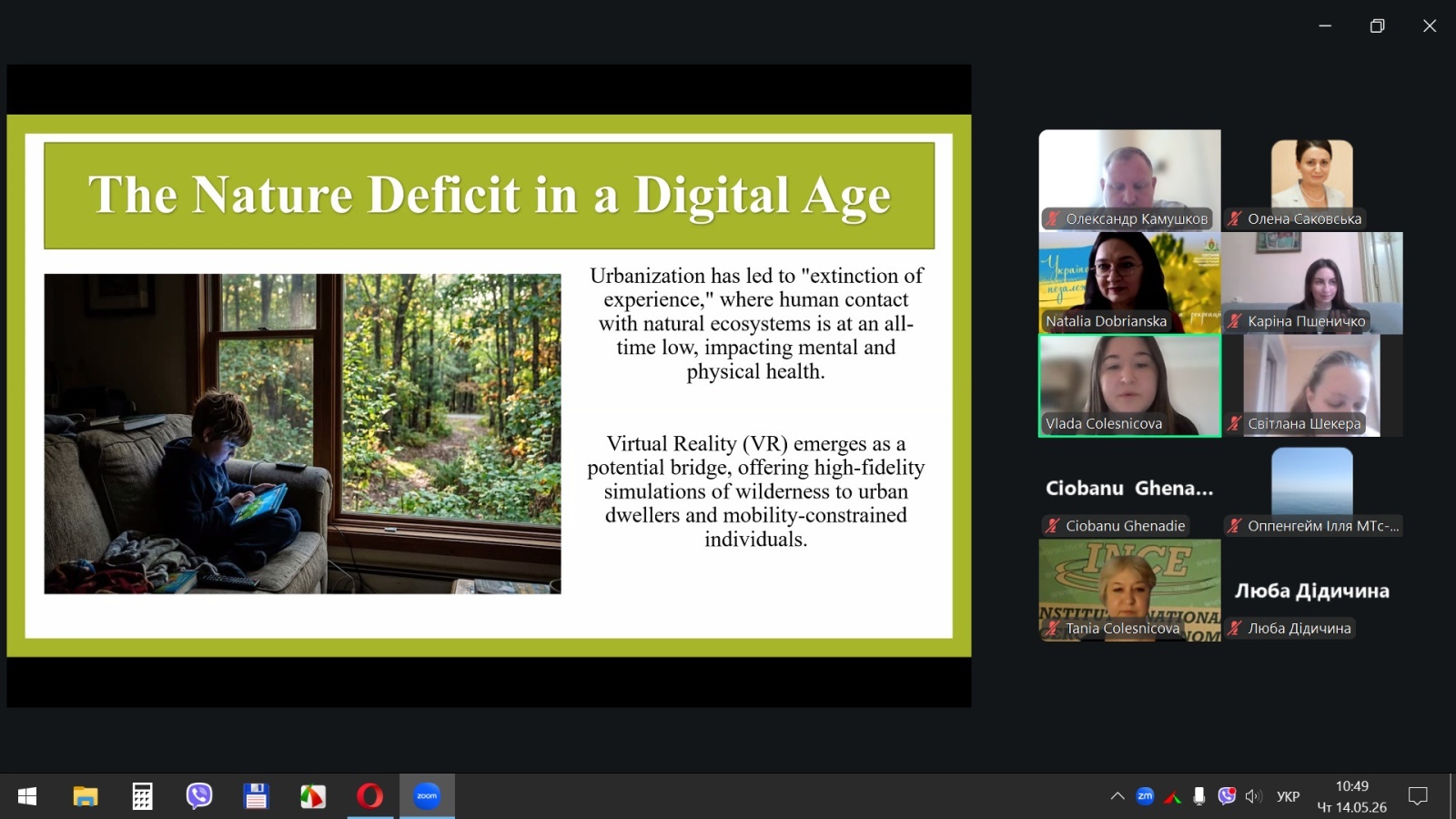
Task: Open the Opera browser from the taskbar
Action: click(369, 796)
